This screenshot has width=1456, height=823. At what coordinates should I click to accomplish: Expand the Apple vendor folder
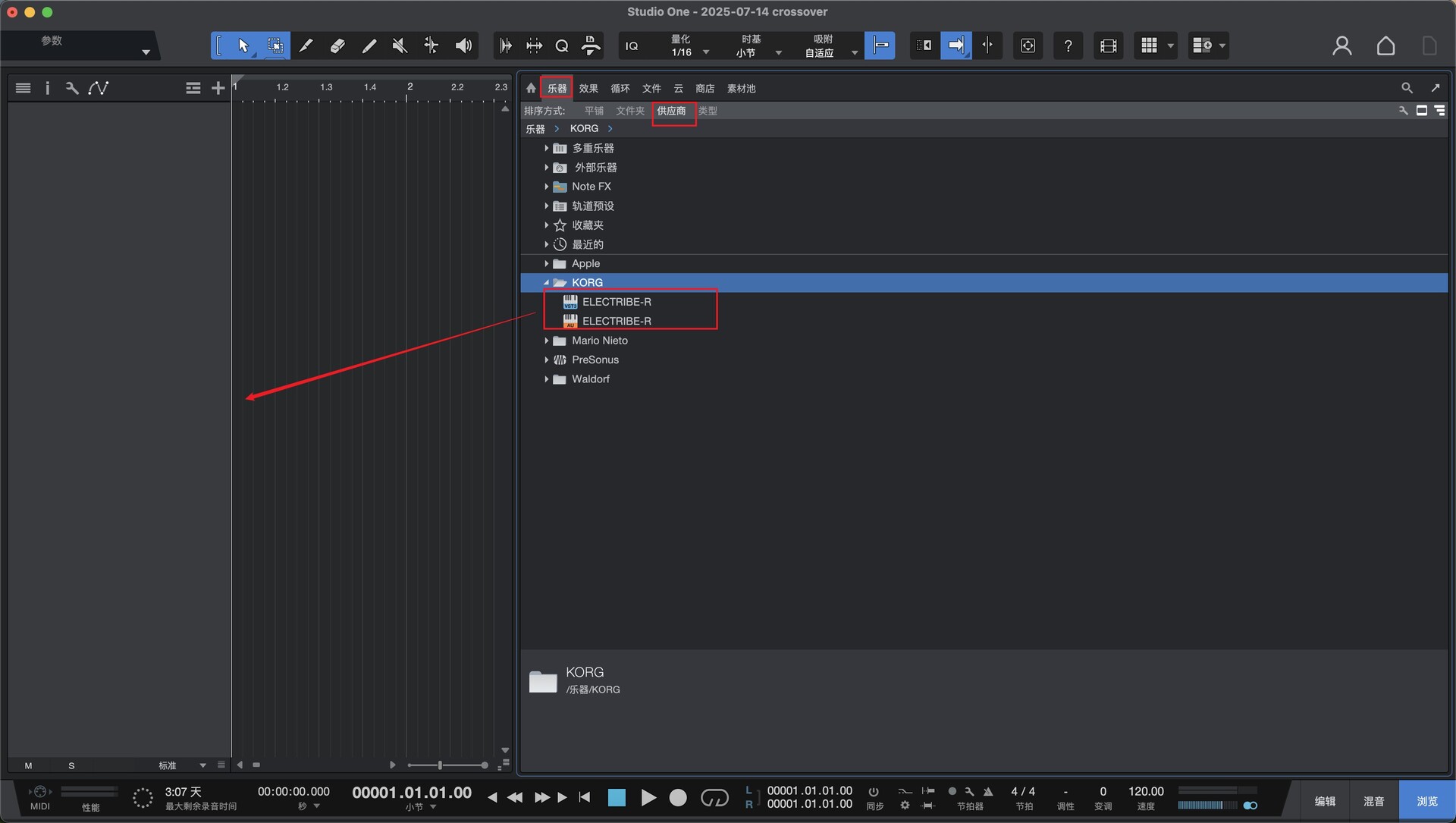[546, 263]
